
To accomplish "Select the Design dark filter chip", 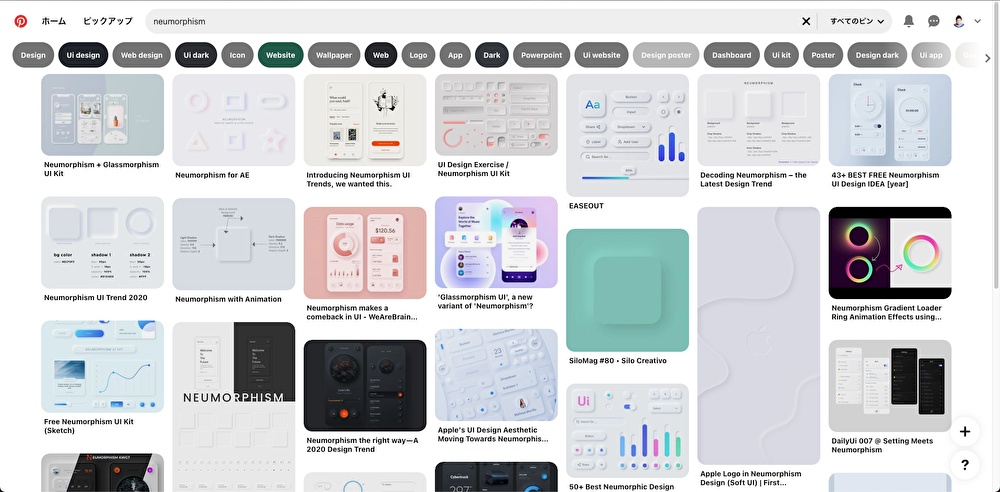I will click(x=877, y=55).
